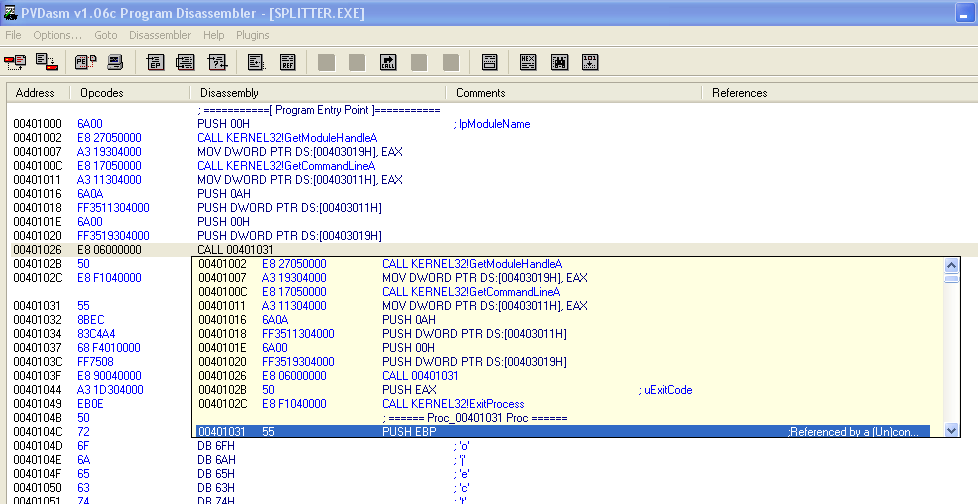
Task: Click the popup scrollbar down arrow
Action: coord(951,430)
